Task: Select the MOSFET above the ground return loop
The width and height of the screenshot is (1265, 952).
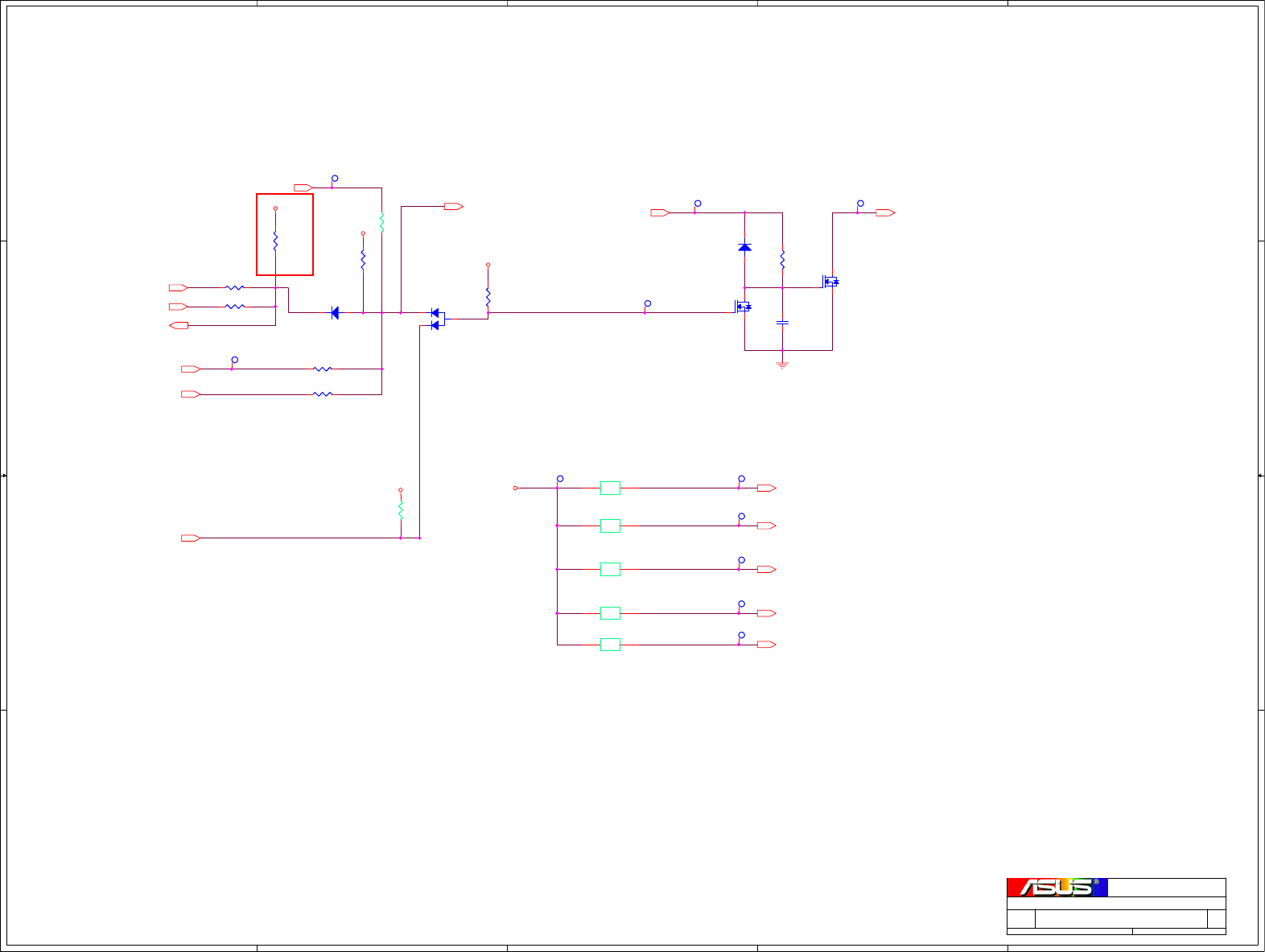Action: (x=743, y=307)
